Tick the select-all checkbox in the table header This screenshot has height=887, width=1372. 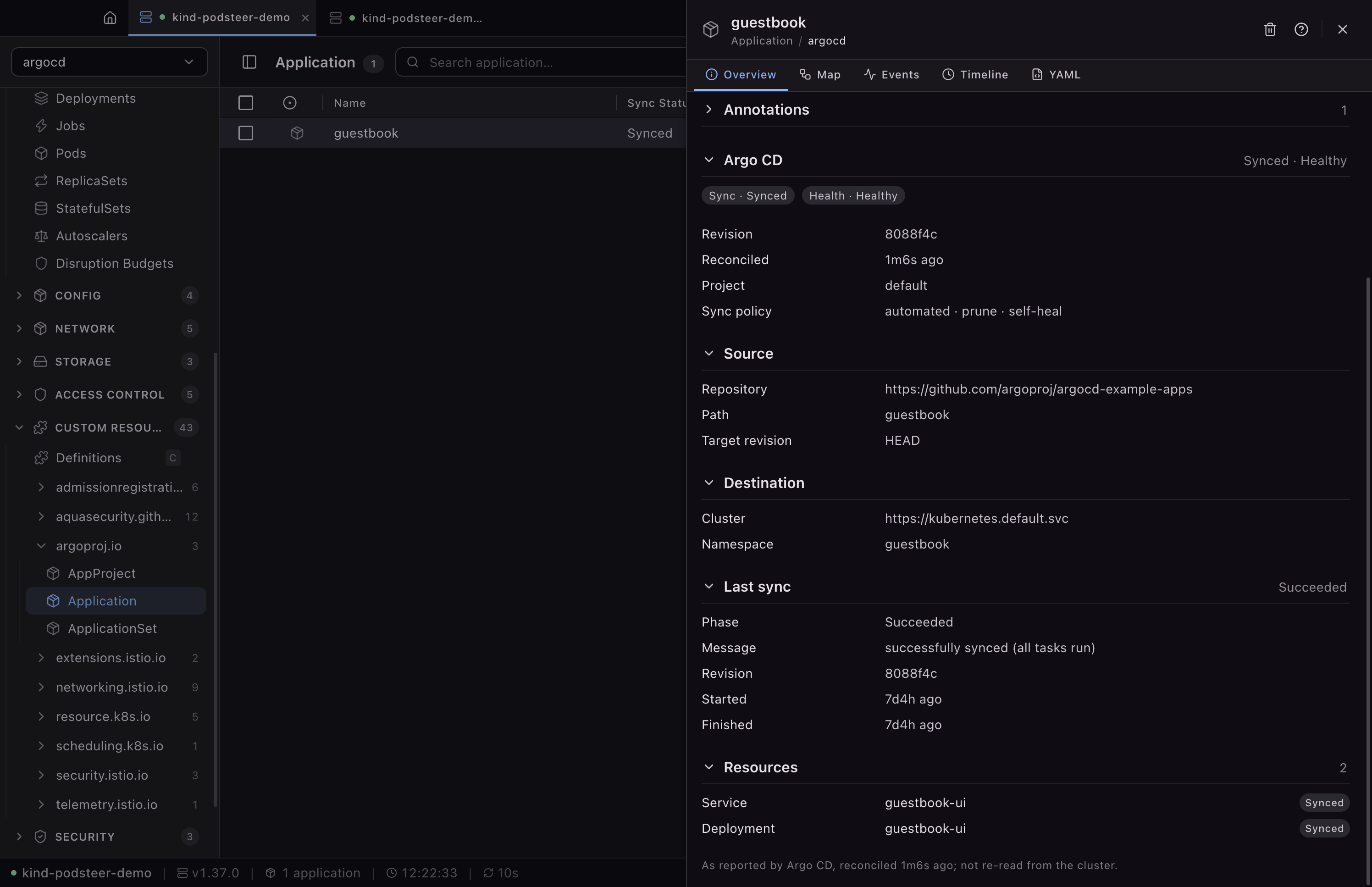pos(246,103)
